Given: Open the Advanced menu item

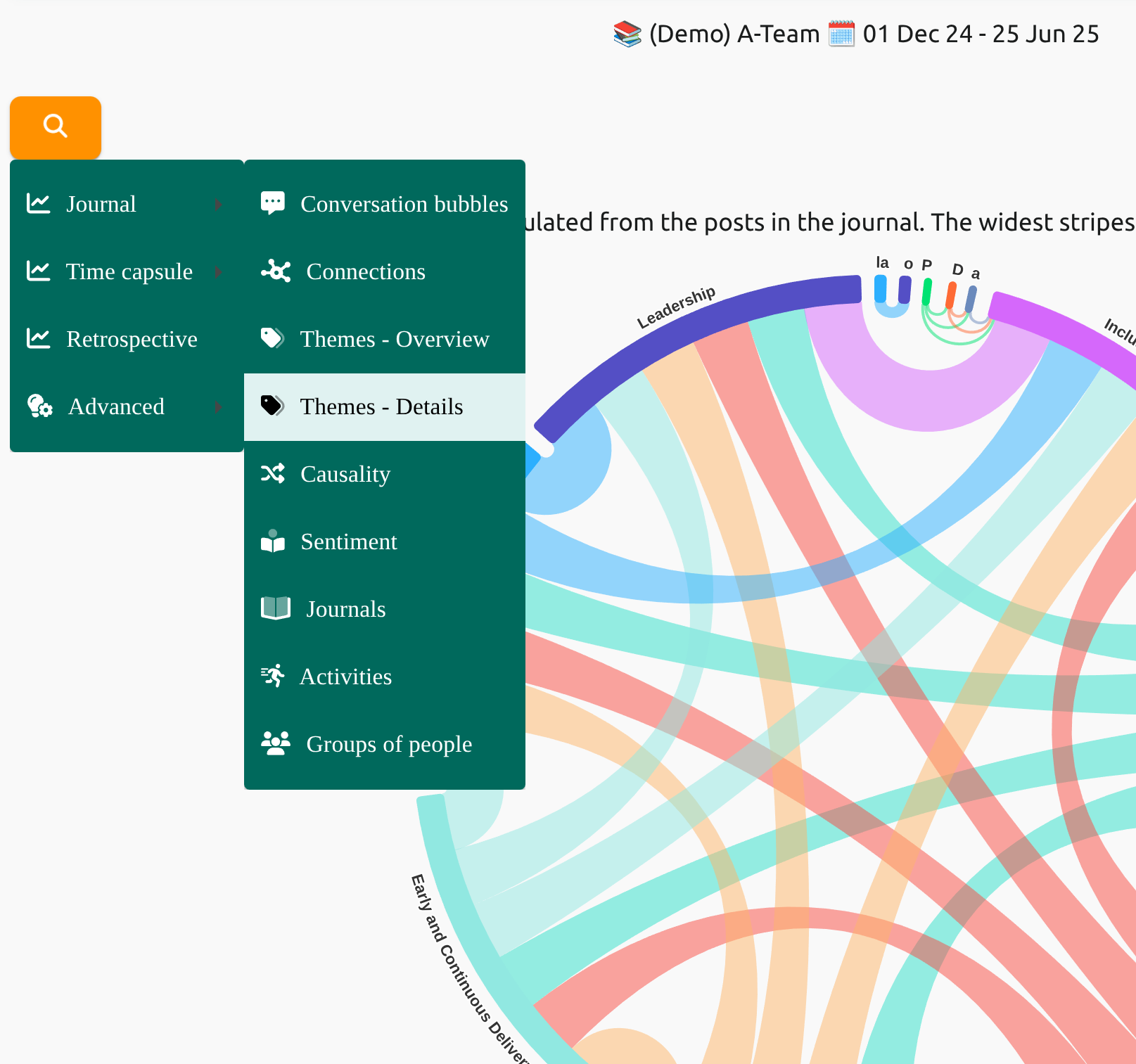Looking at the screenshot, I should coord(127,406).
